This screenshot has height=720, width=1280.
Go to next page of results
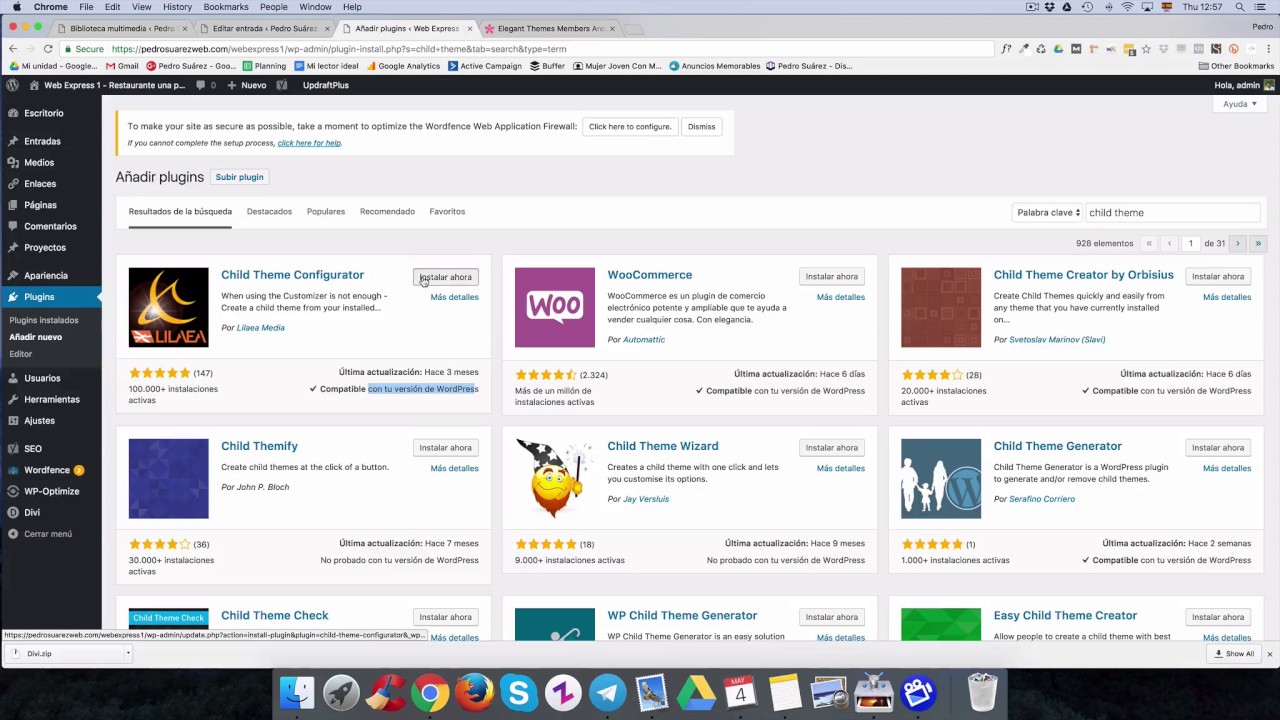coord(1237,243)
